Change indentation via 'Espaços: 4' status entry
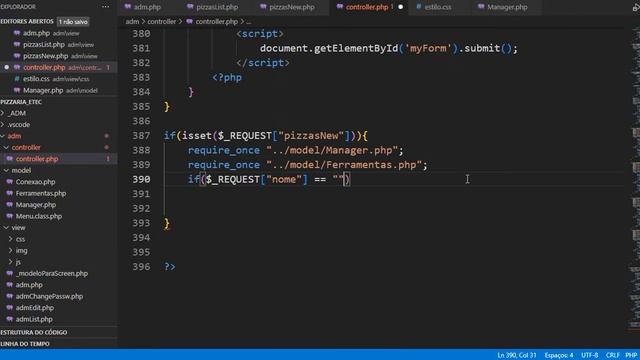This screenshot has width=640, height=360. (559, 355)
